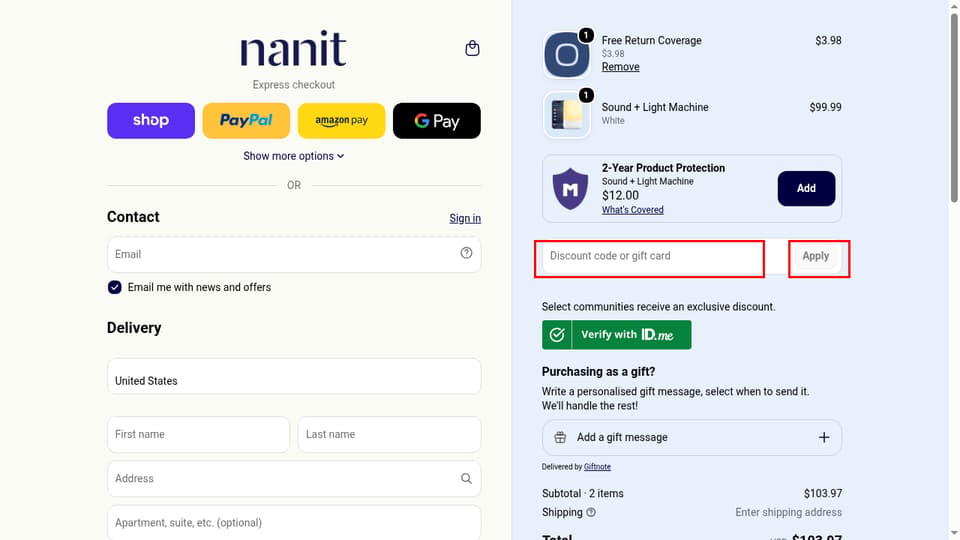
Task: Pay with Google Pay button
Action: tap(437, 121)
